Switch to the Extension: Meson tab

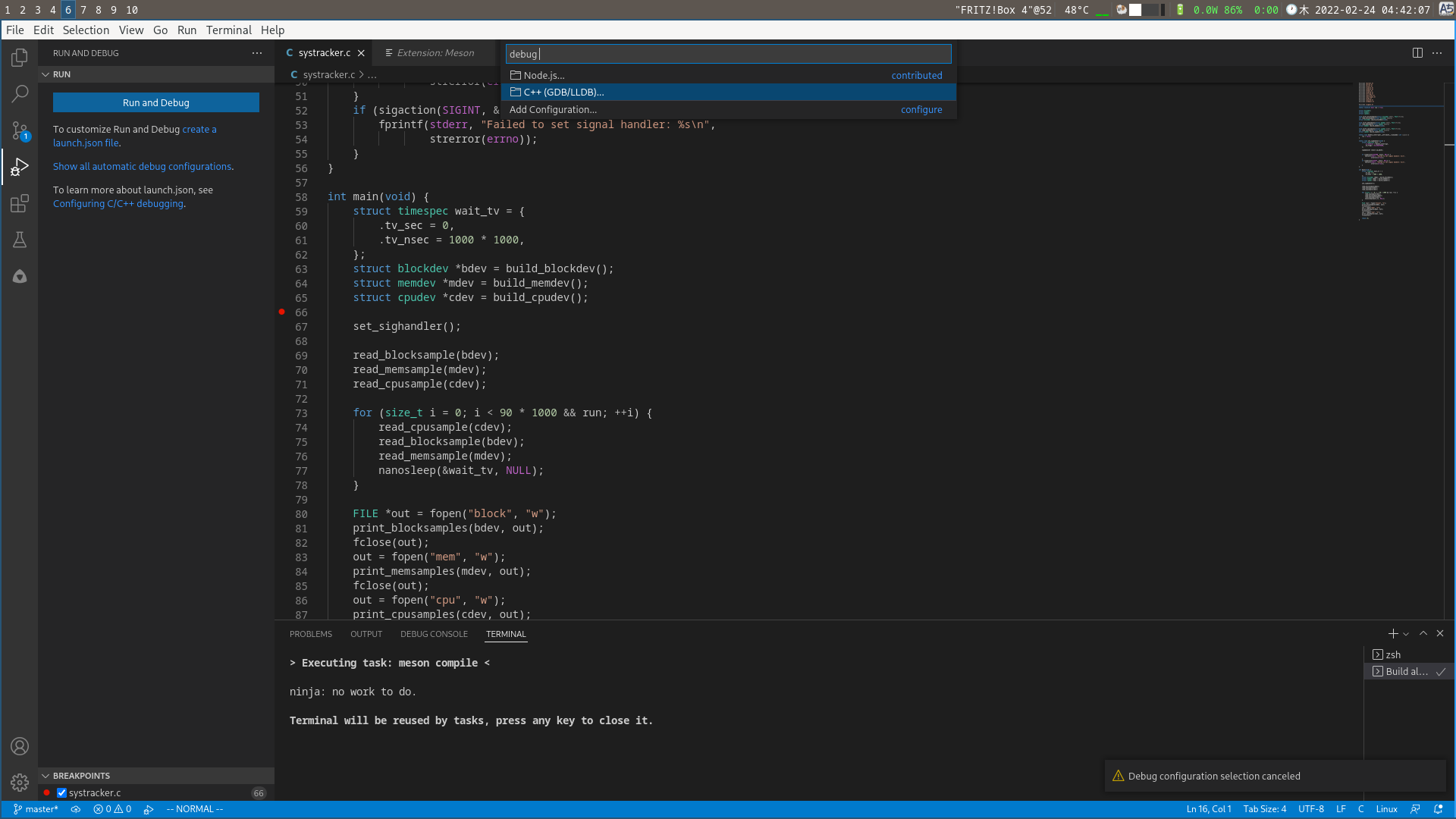pyautogui.click(x=435, y=53)
